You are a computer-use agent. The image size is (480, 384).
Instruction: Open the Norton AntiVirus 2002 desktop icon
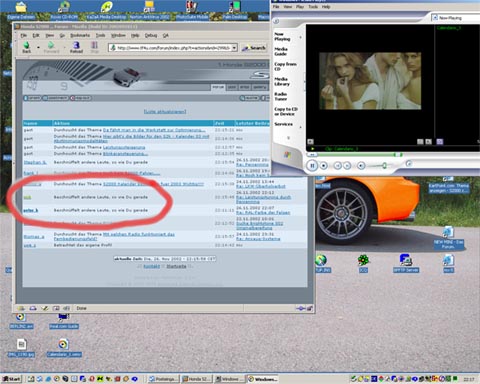149,10
